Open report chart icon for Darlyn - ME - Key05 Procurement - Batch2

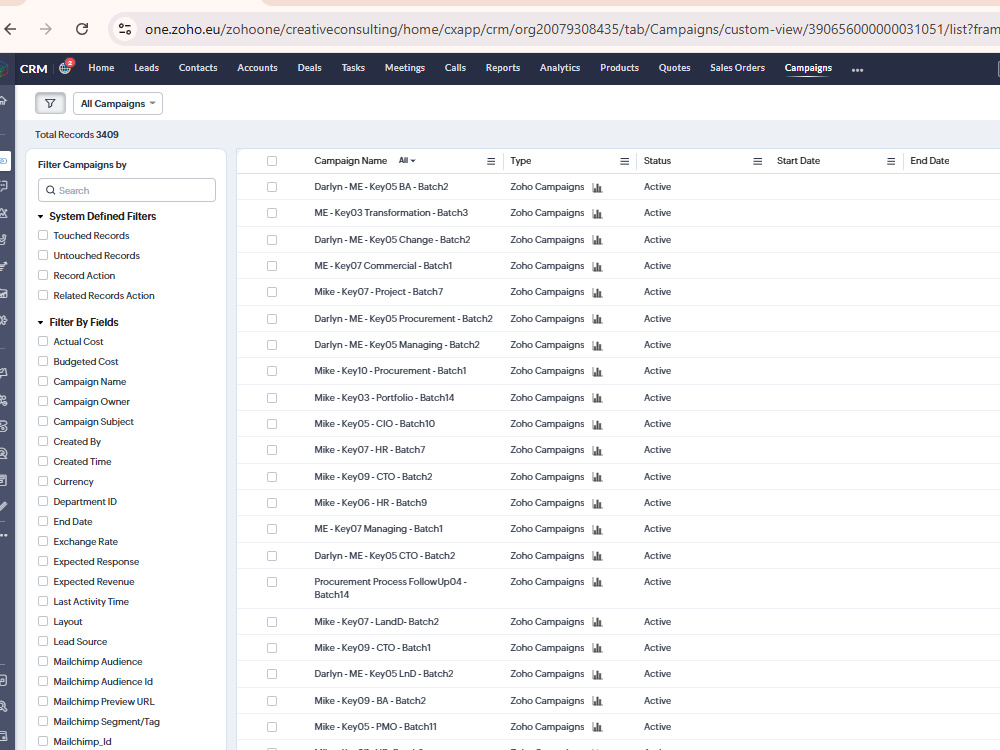point(597,320)
